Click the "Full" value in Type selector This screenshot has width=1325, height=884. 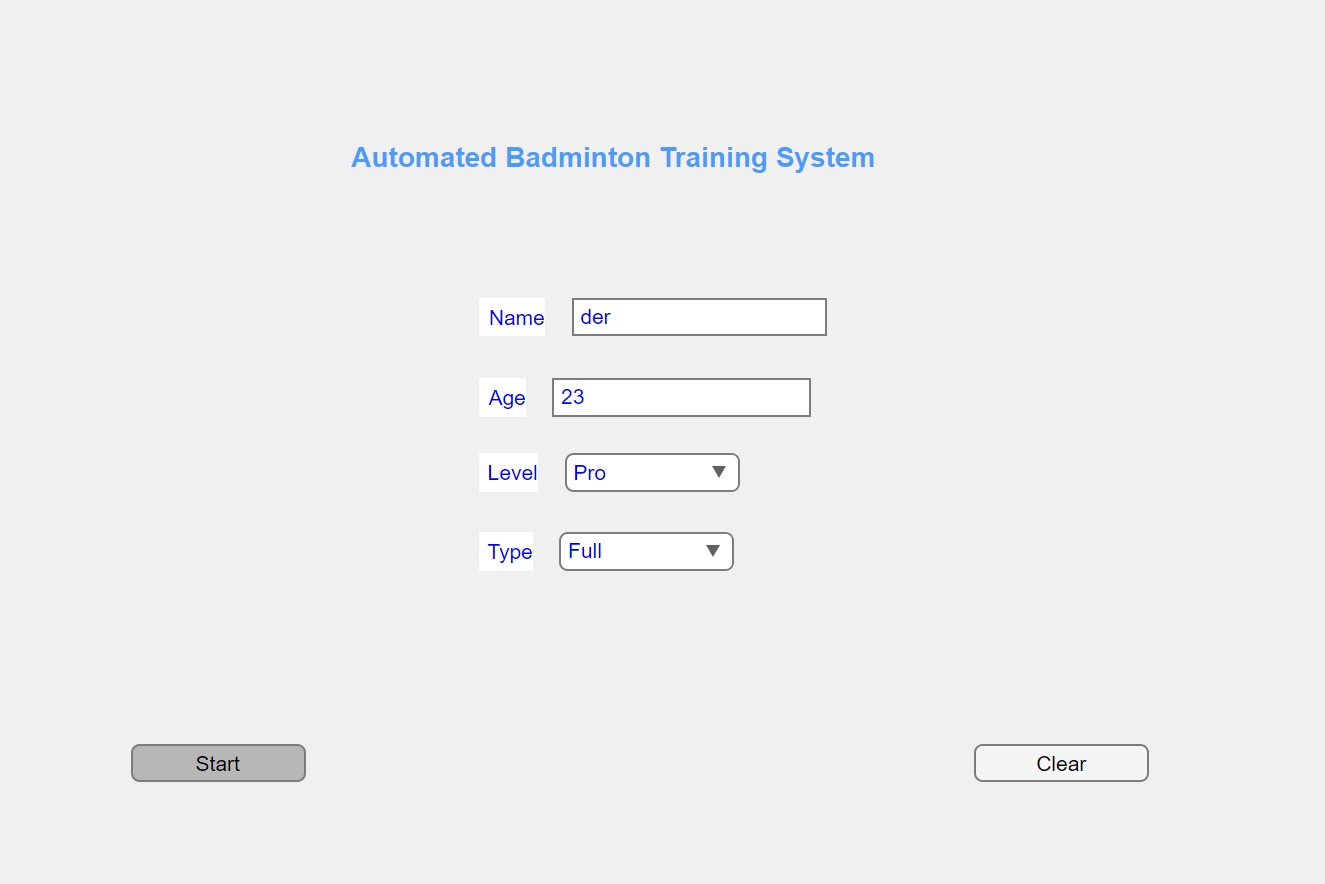coord(585,551)
